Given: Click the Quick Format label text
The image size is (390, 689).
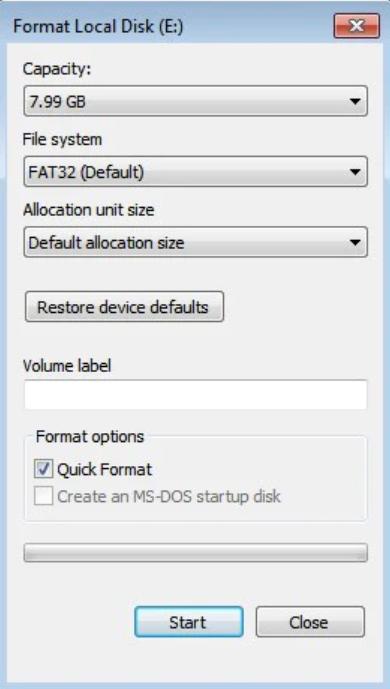Looking at the screenshot, I should click(x=105, y=470).
